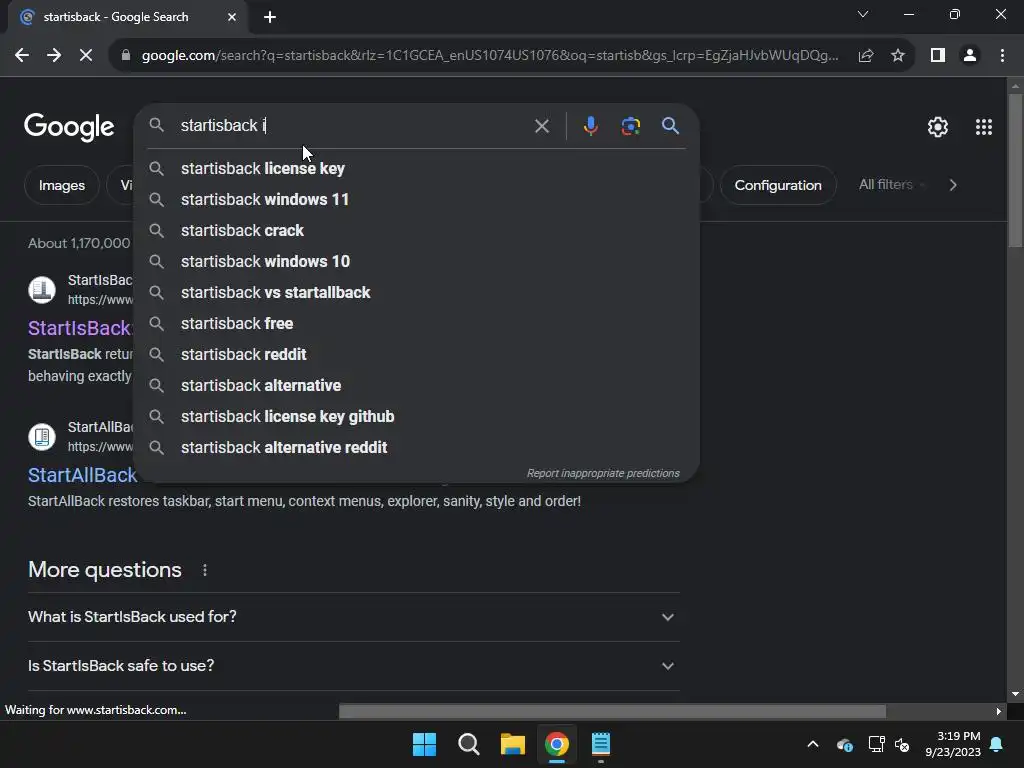Click Report inappropriate predictions link

coord(603,473)
